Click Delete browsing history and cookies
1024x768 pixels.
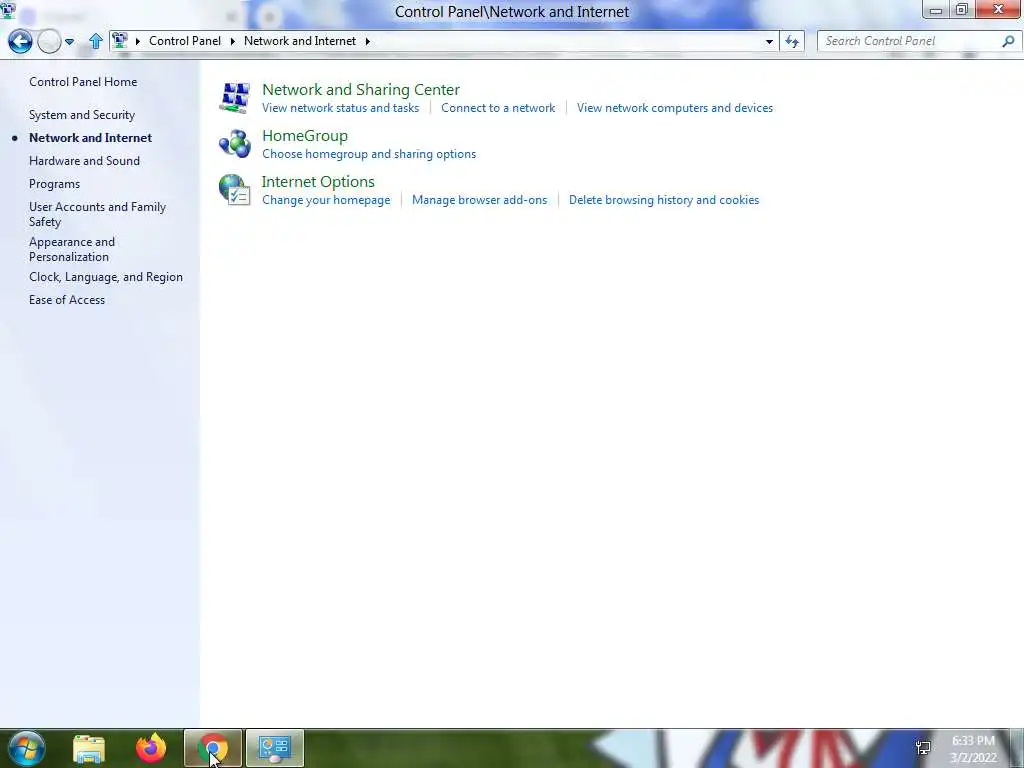pos(664,200)
